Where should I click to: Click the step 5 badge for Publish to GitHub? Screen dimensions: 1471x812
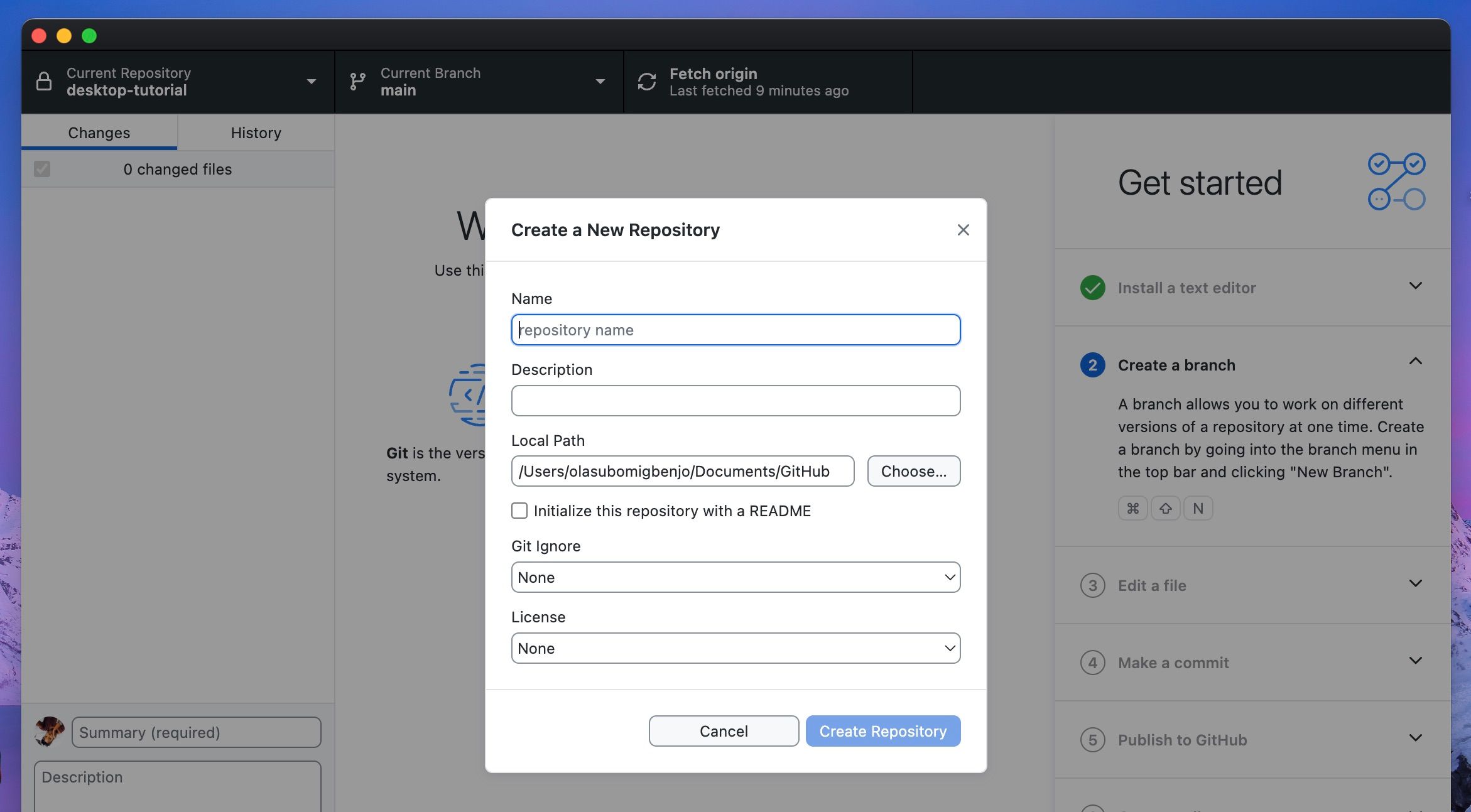pos(1092,740)
